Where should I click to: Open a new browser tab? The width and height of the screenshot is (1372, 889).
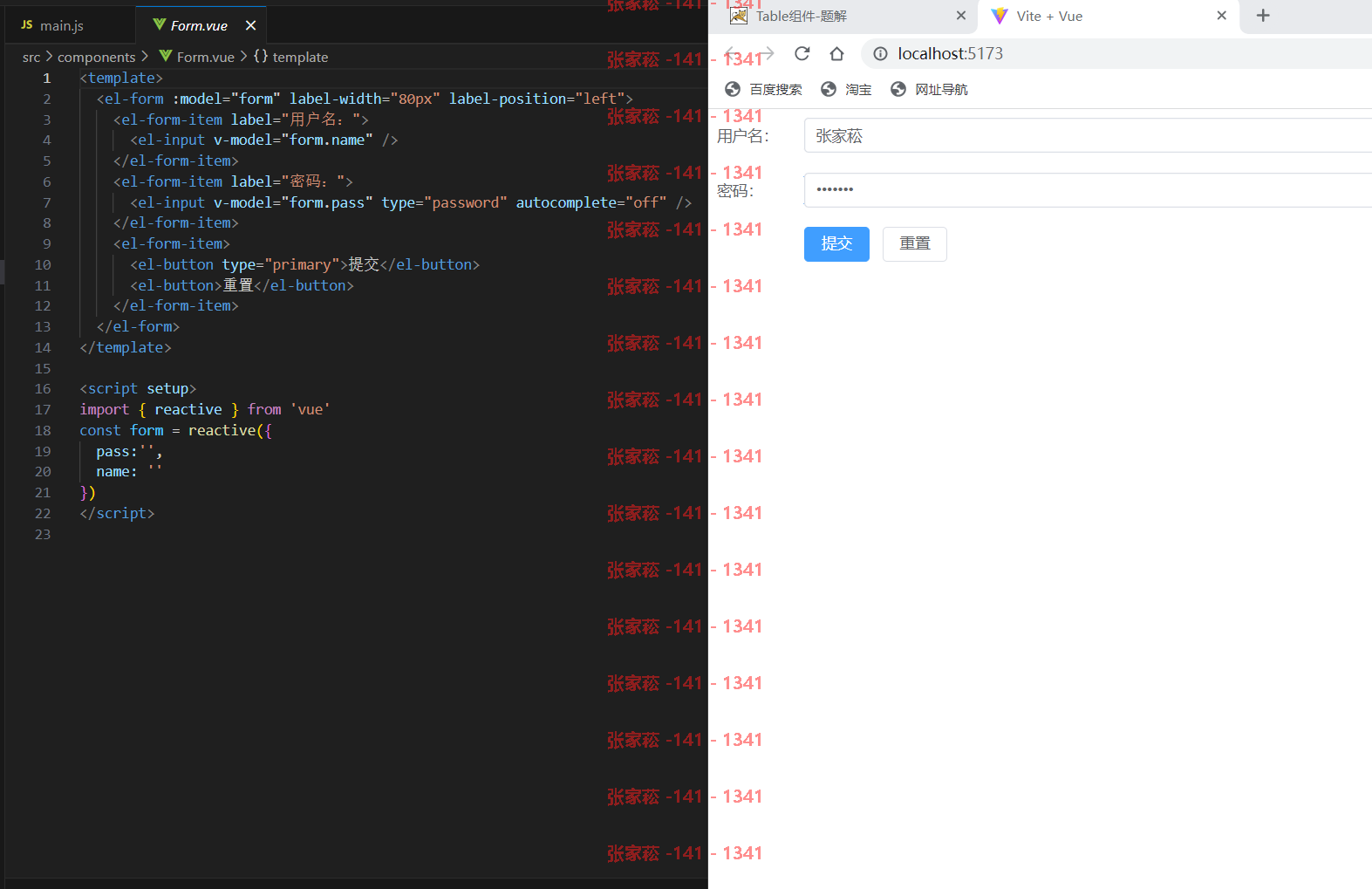tap(1262, 15)
